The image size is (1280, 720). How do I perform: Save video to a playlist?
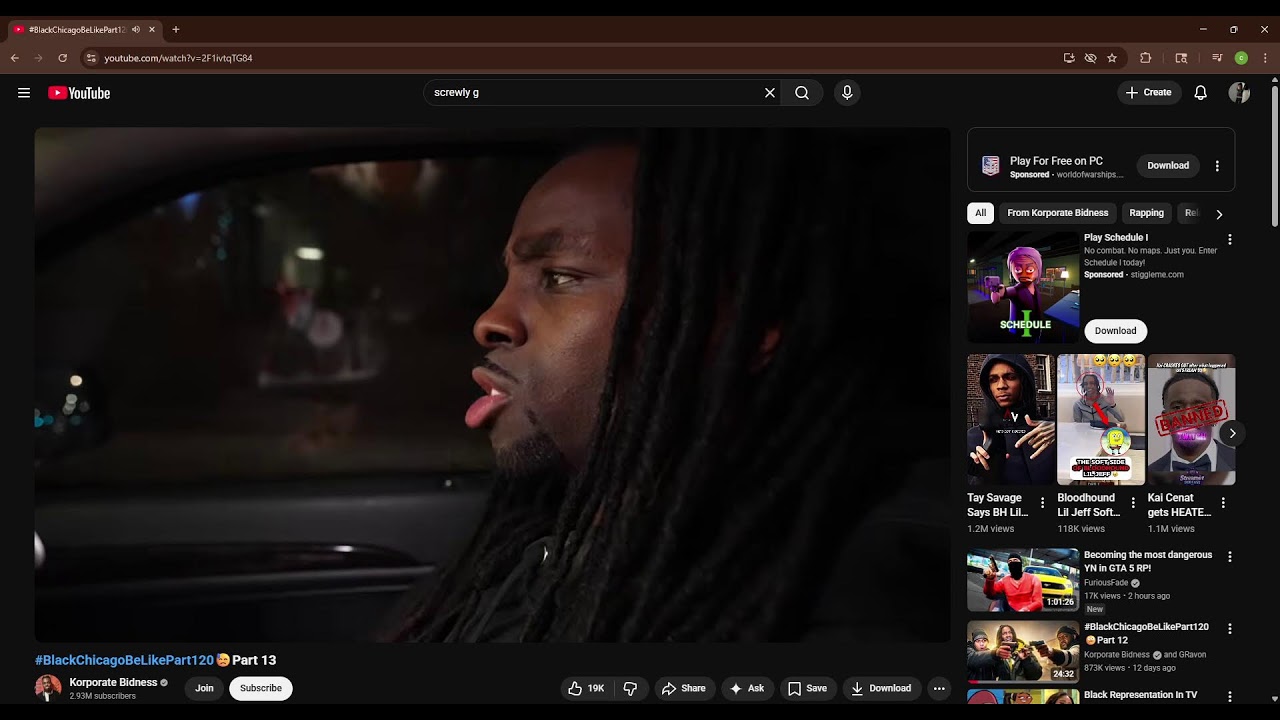[x=808, y=688]
